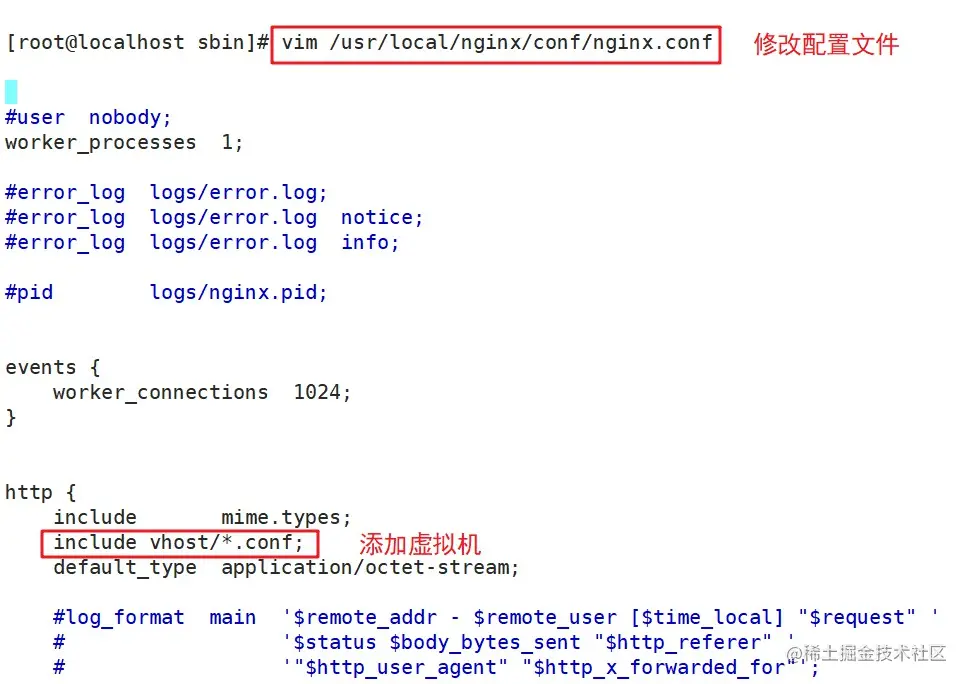
Task: Click the cyan cursor block at top
Action: click(x=11, y=92)
